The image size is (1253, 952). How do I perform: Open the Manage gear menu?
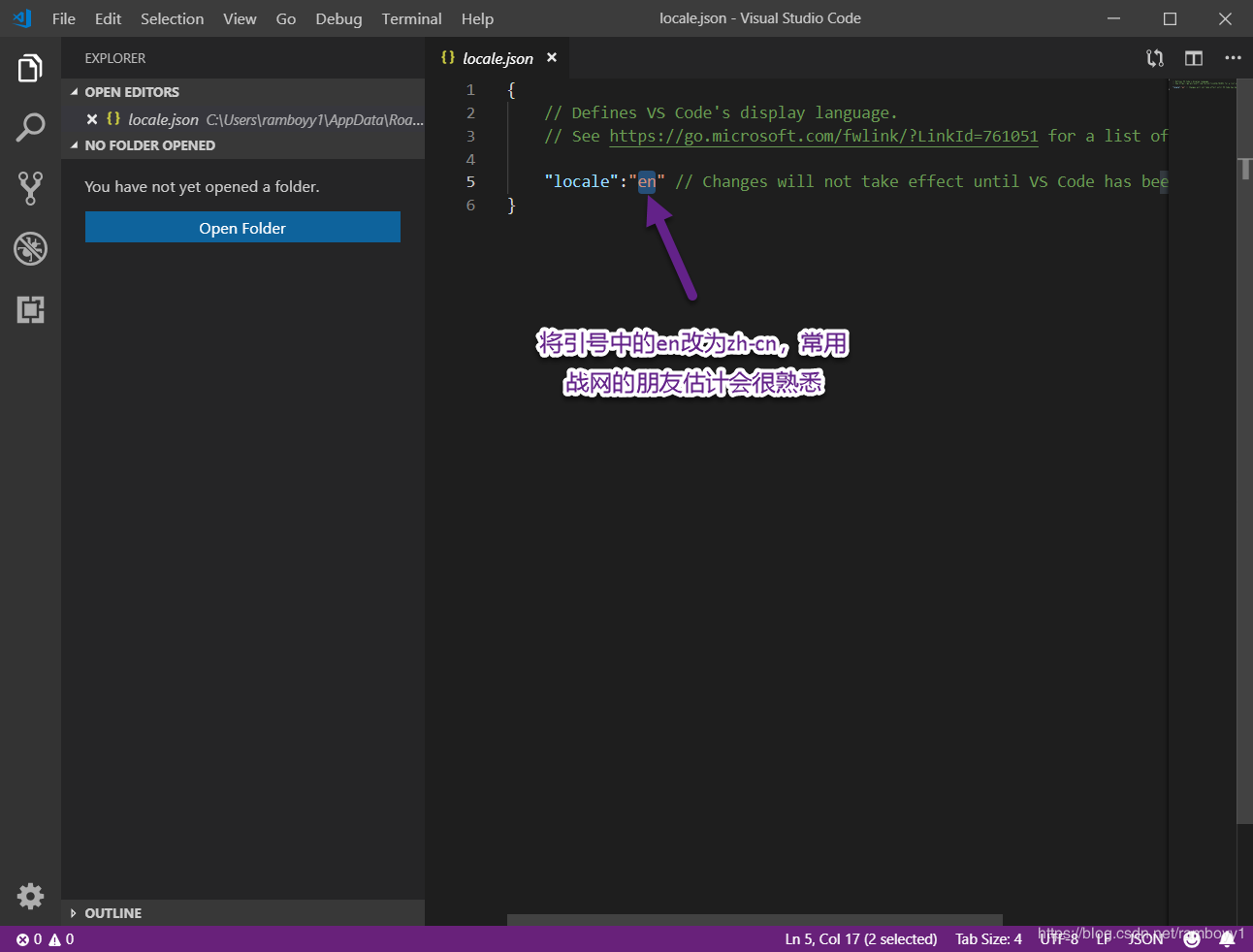point(30,896)
